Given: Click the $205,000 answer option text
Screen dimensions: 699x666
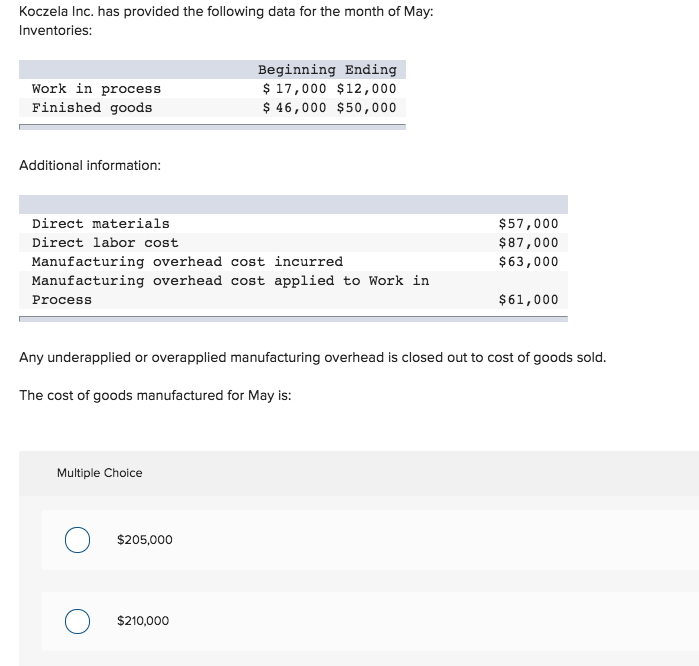Looking at the screenshot, I should (x=145, y=540).
